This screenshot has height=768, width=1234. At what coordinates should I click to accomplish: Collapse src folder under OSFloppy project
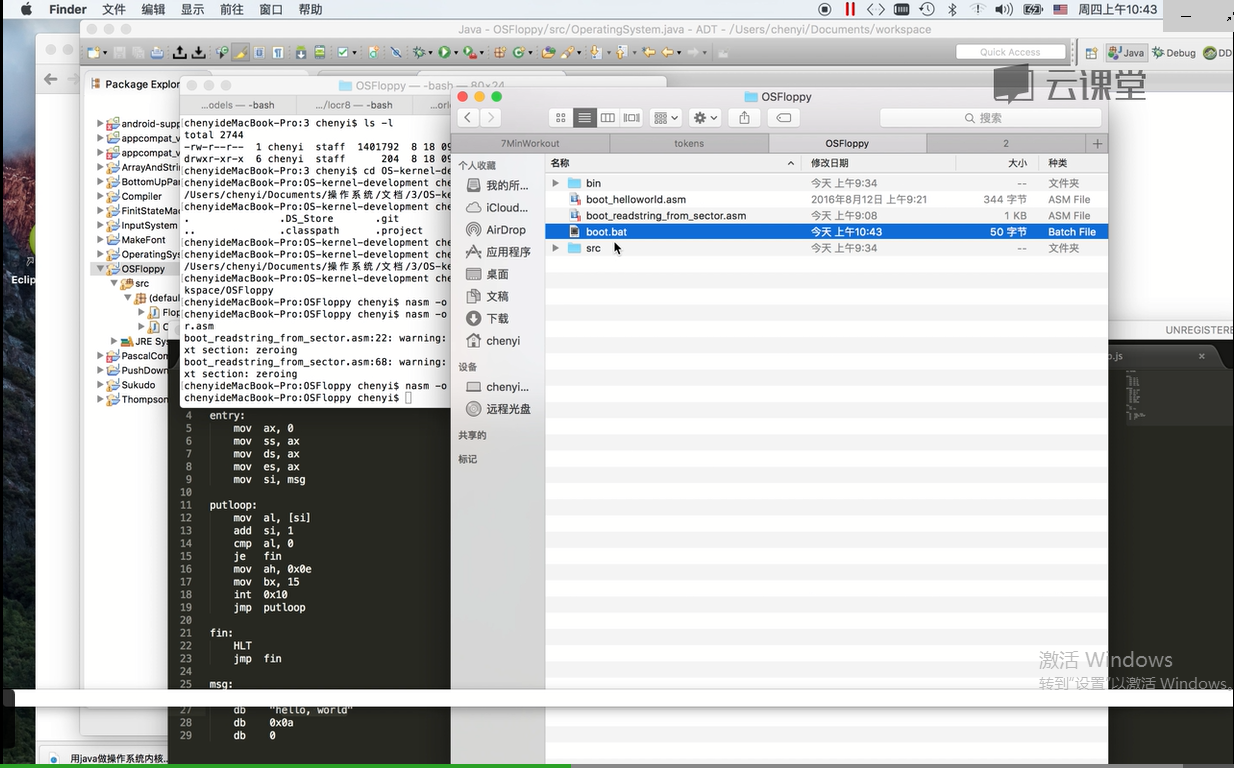click(x=115, y=283)
